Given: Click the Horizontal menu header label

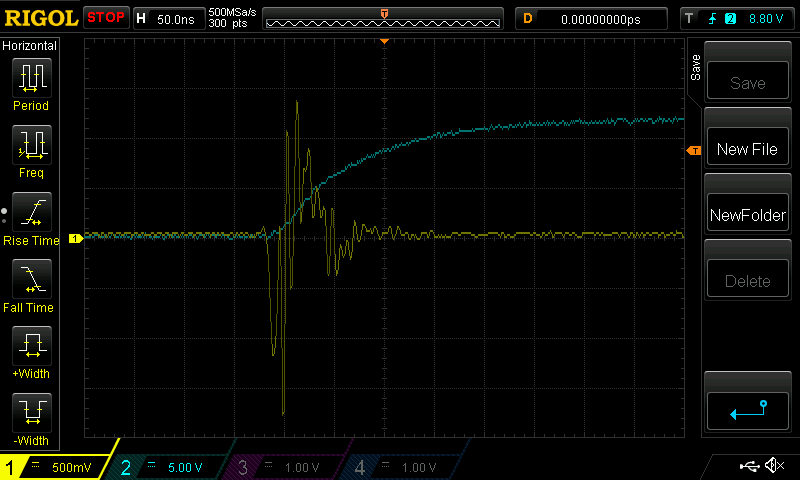Looking at the screenshot, I should tap(30, 46).
